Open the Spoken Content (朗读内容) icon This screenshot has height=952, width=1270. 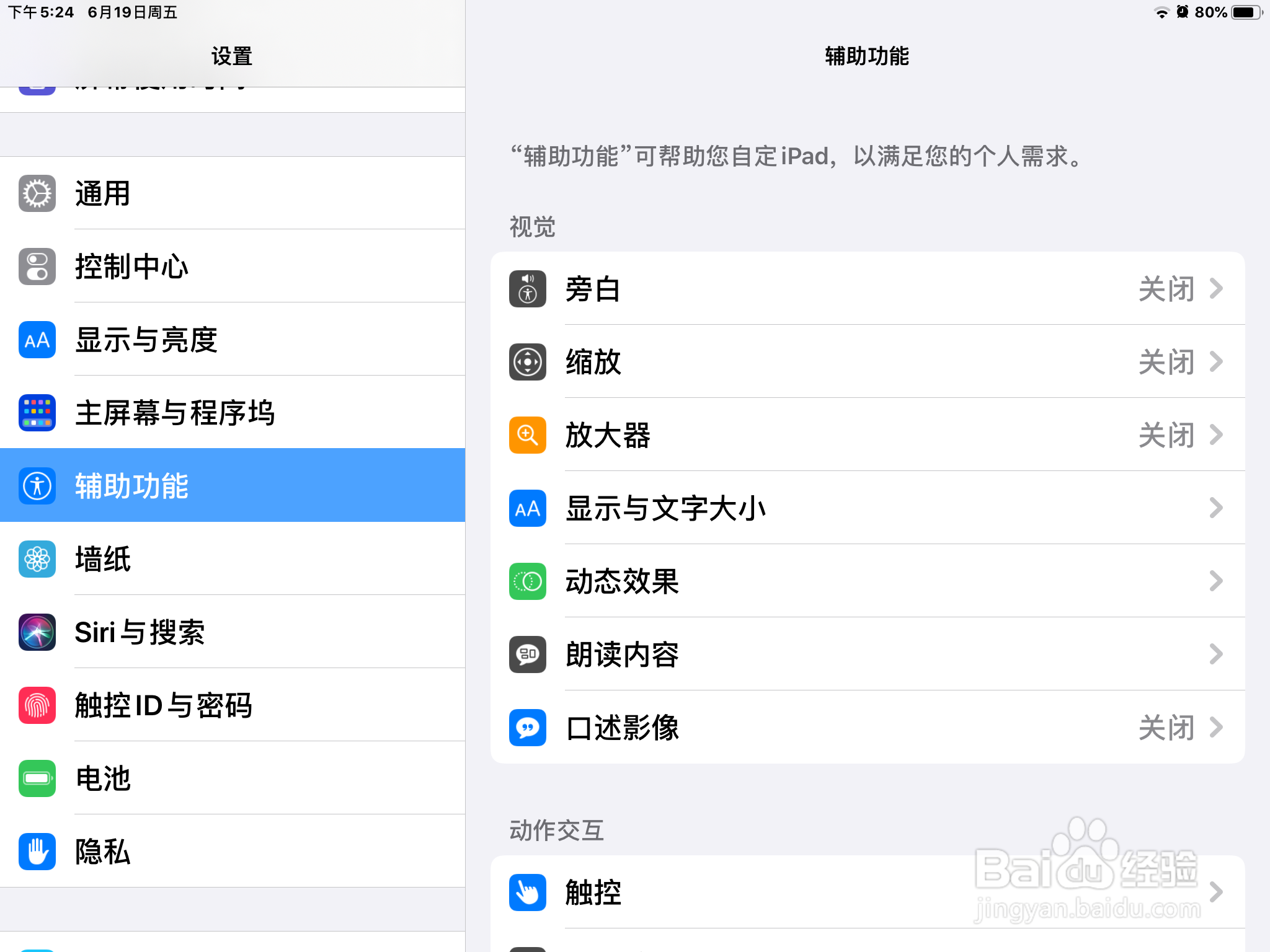click(526, 655)
